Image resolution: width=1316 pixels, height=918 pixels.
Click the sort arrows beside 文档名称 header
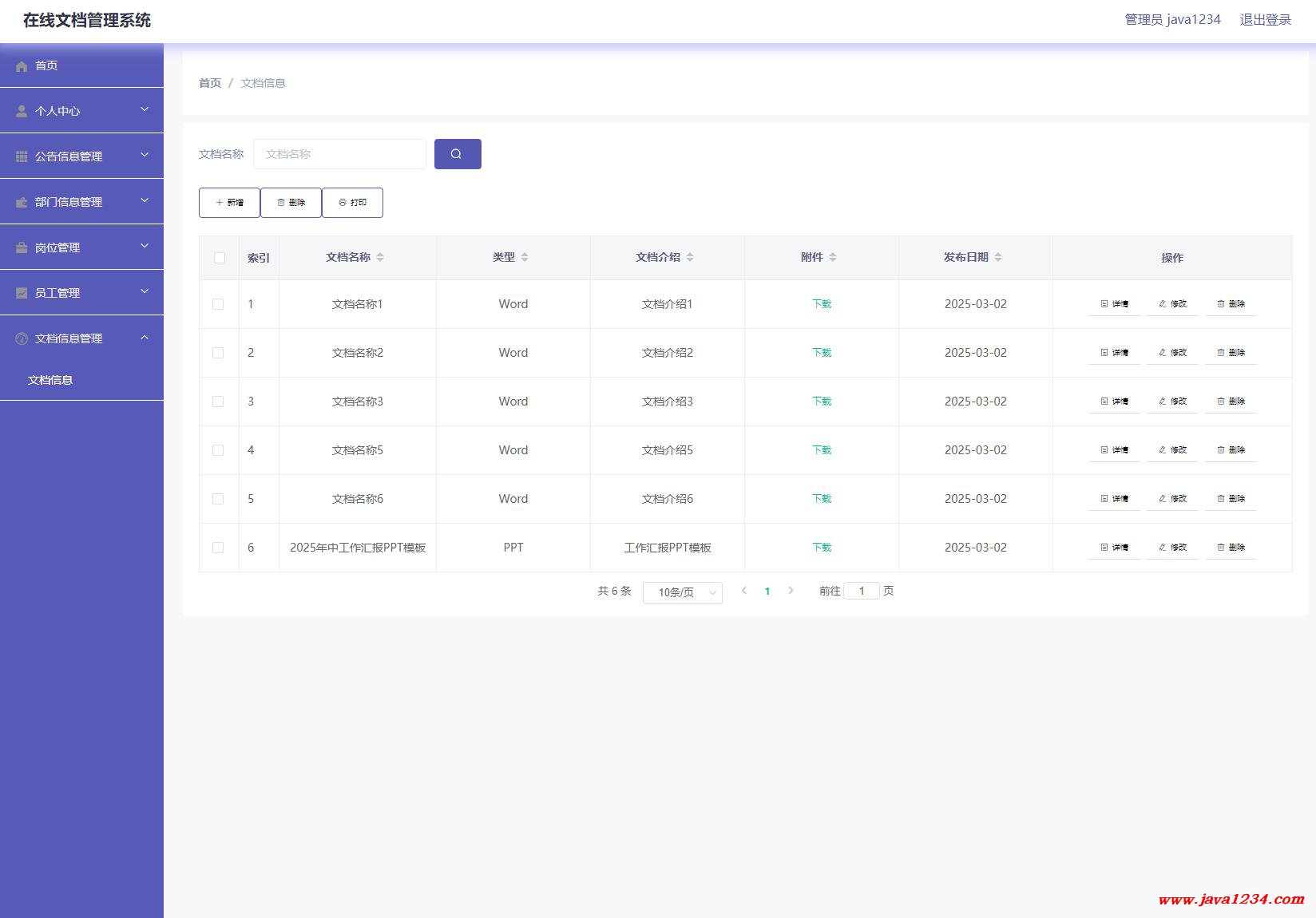coord(380,257)
